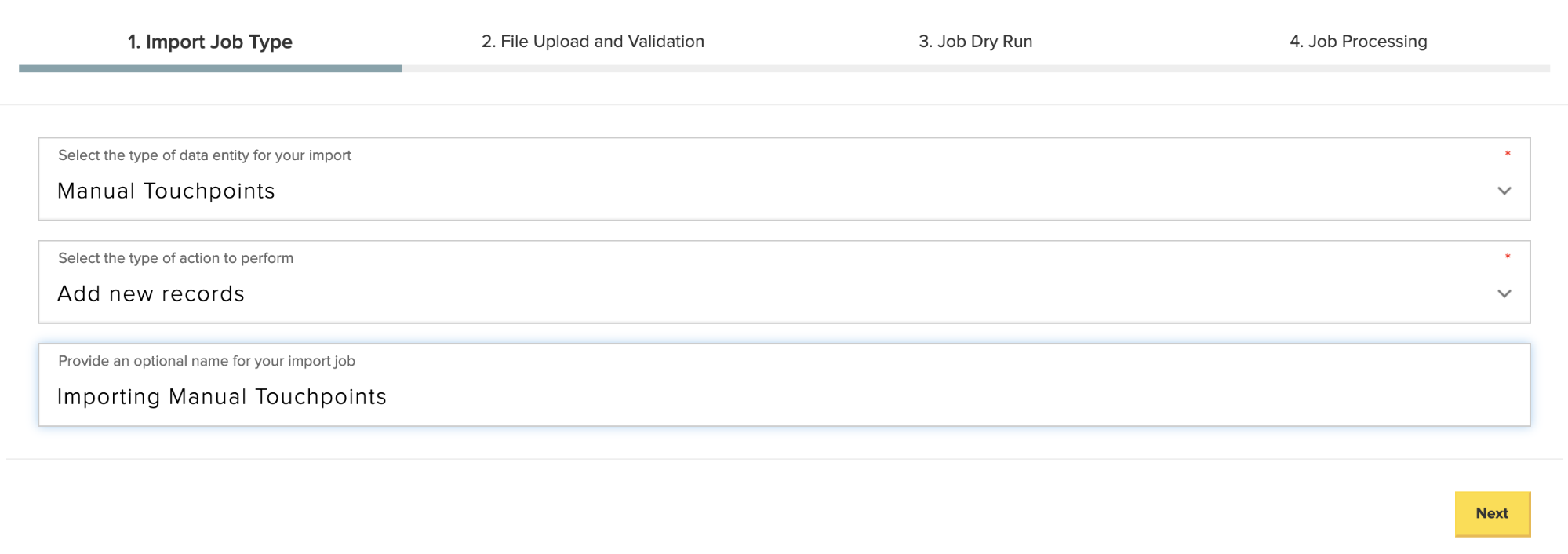Expand chevron for action to perform
The image size is (1568, 554).
coord(1504,293)
